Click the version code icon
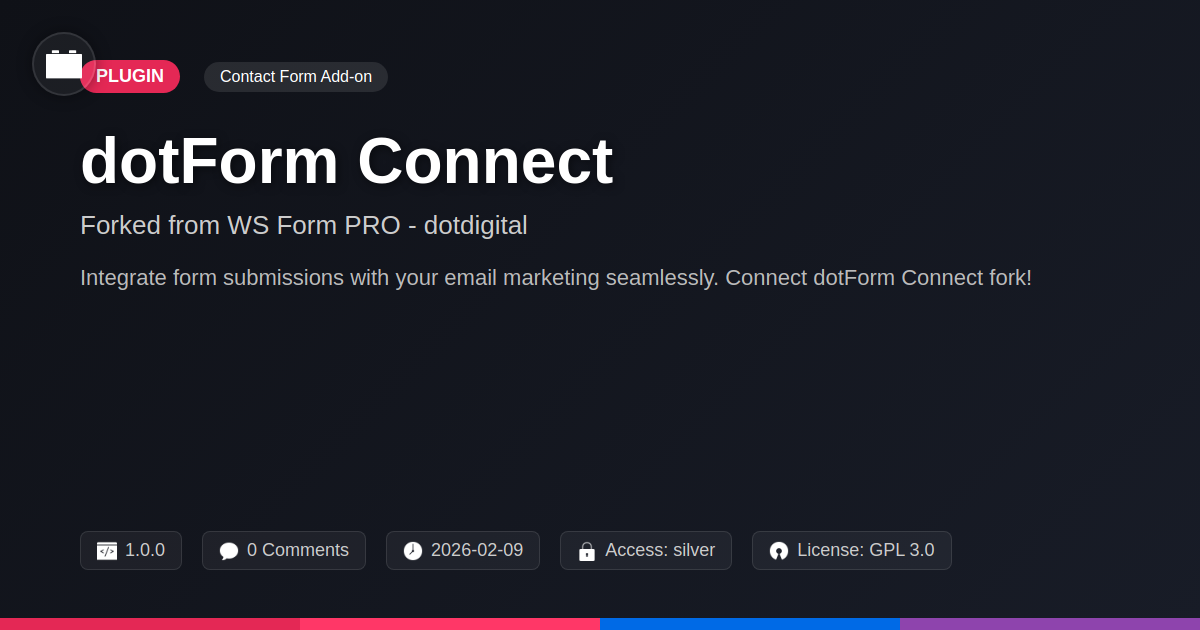This screenshot has width=1200, height=630. 107,551
